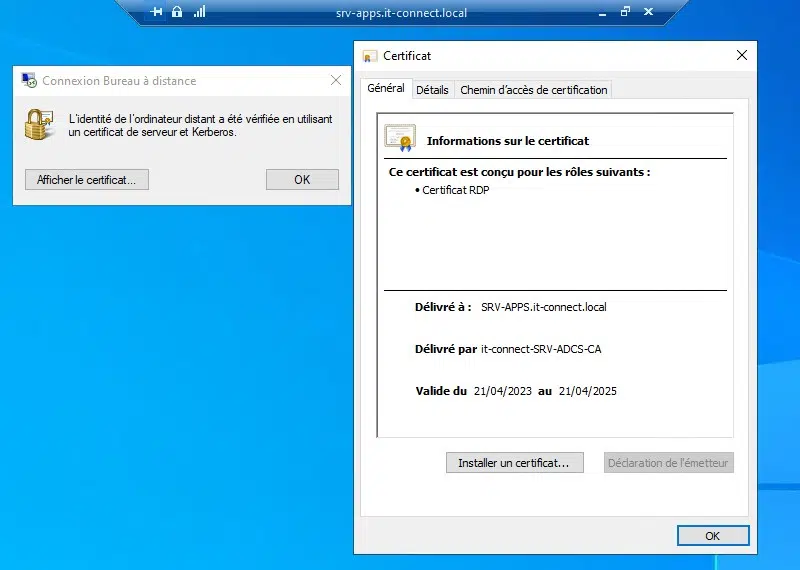The height and width of the screenshot is (570, 800).
Task: Click Déclaration de l'émetteur button
Action: tap(668, 463)
